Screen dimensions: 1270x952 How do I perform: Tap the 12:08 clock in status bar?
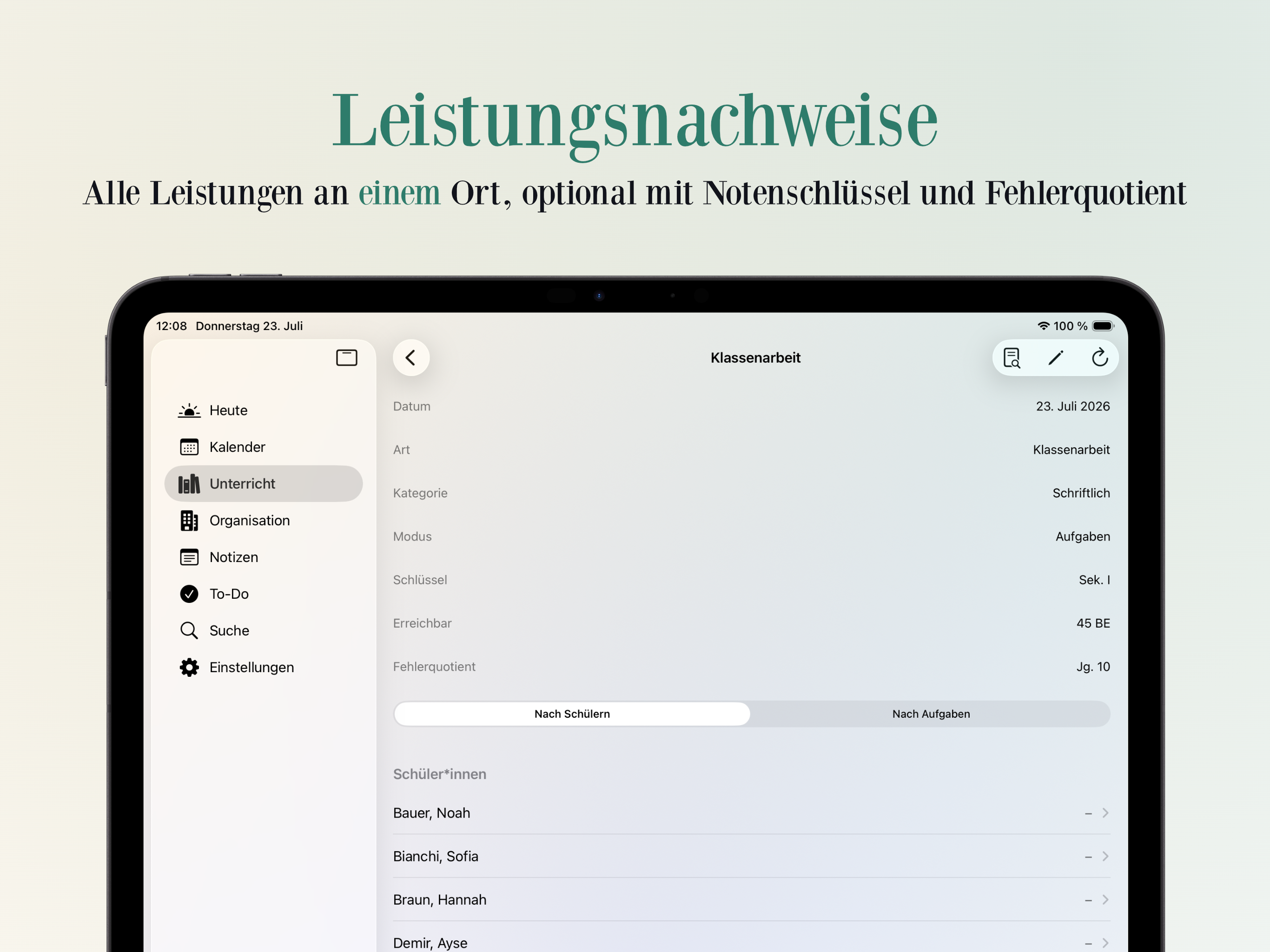[x=172, y=326]
